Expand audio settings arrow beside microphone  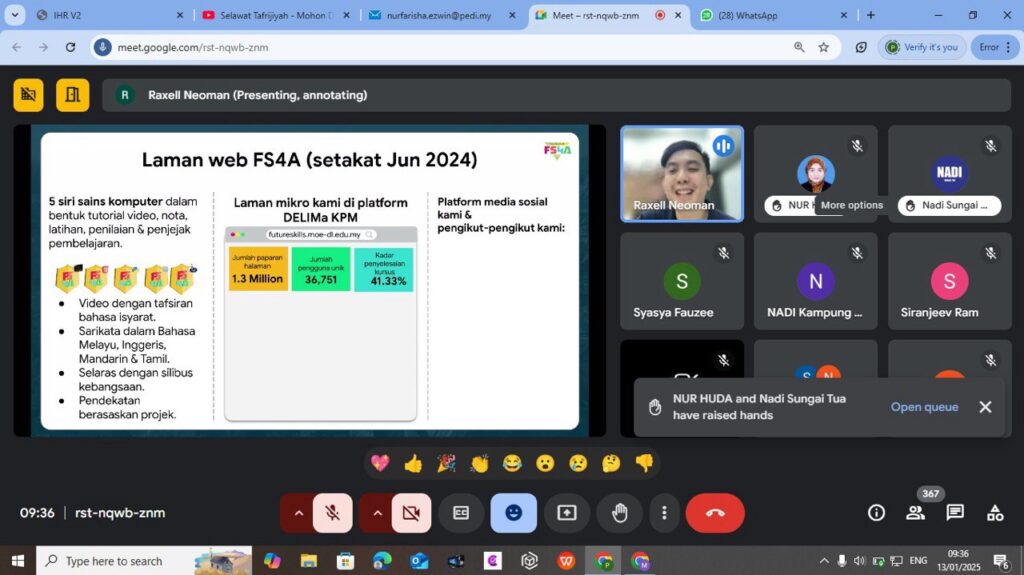pos(298,513)
